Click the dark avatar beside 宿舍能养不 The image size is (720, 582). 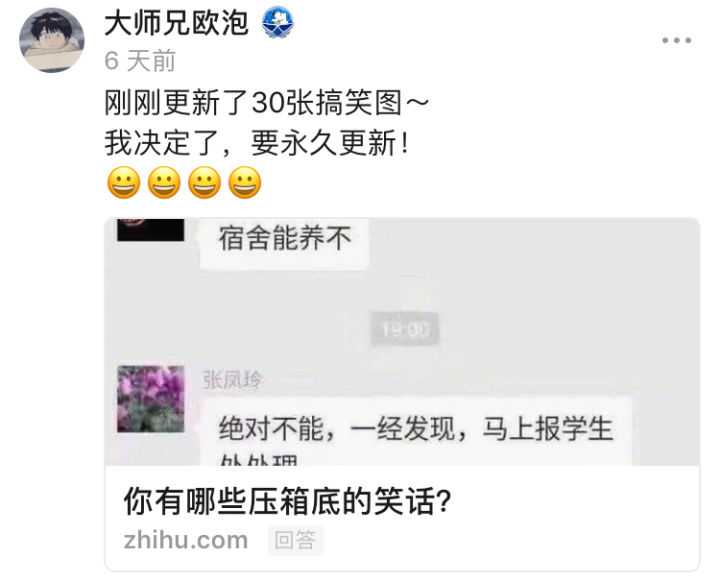click(151, 230)
